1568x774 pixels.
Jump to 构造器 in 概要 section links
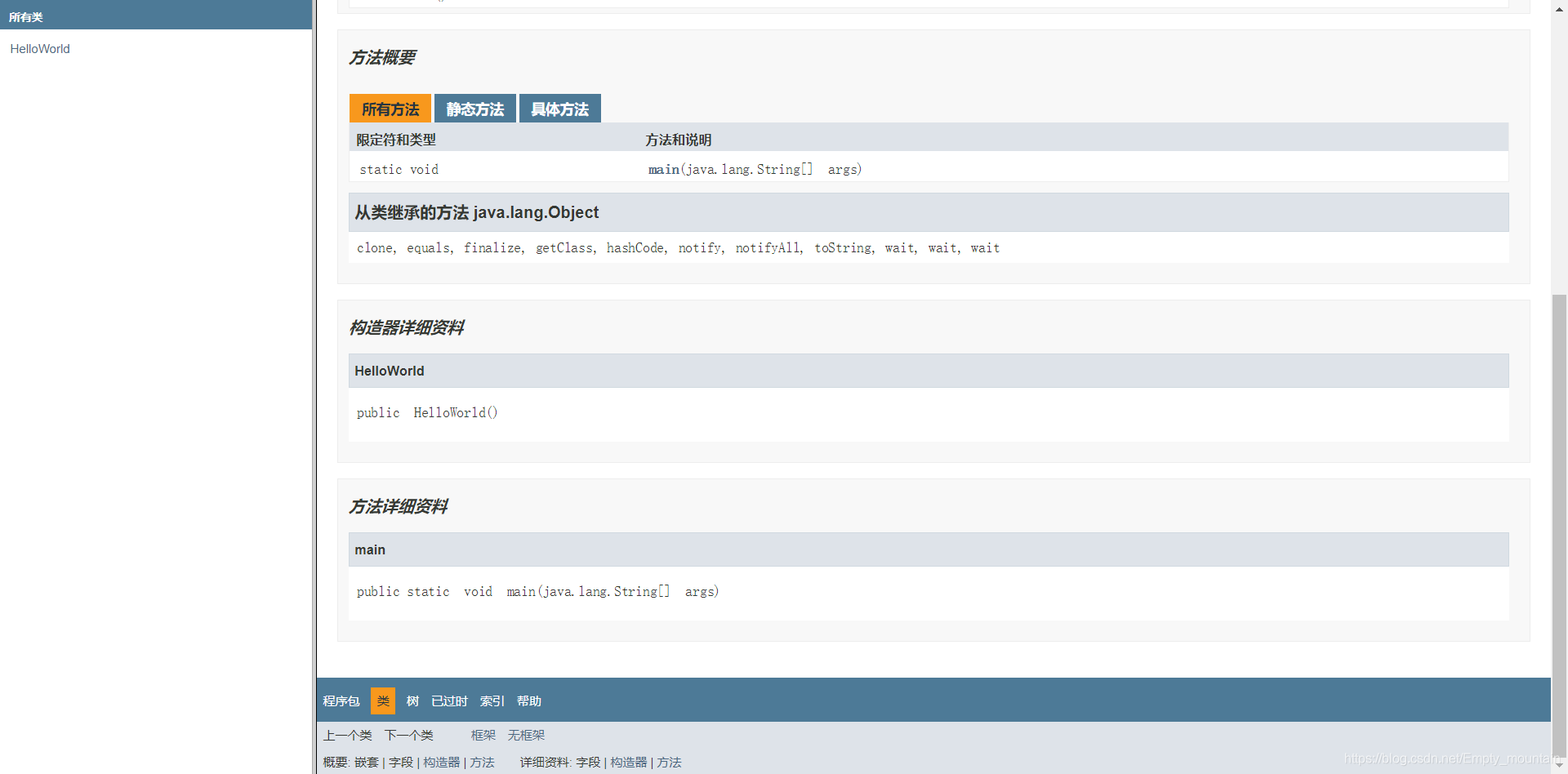442,763
